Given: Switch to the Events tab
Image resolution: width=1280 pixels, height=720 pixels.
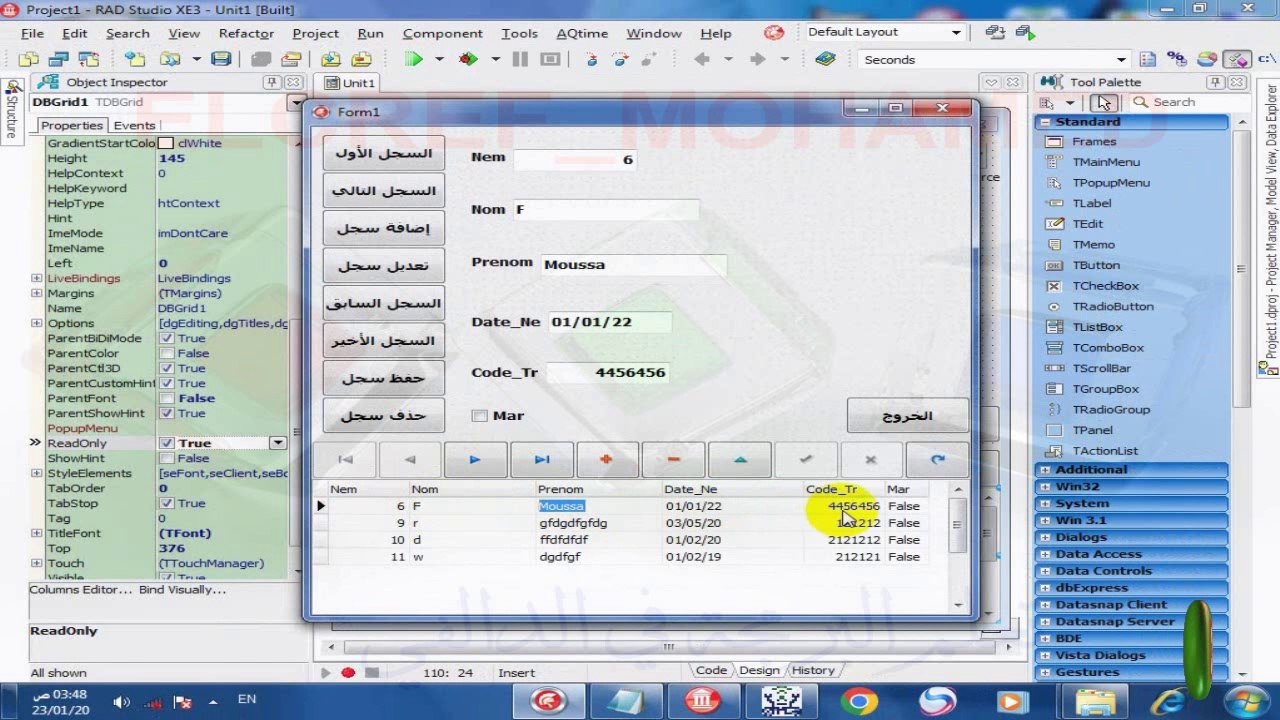Looking at the screenshot, I should (x=134, y=125).
